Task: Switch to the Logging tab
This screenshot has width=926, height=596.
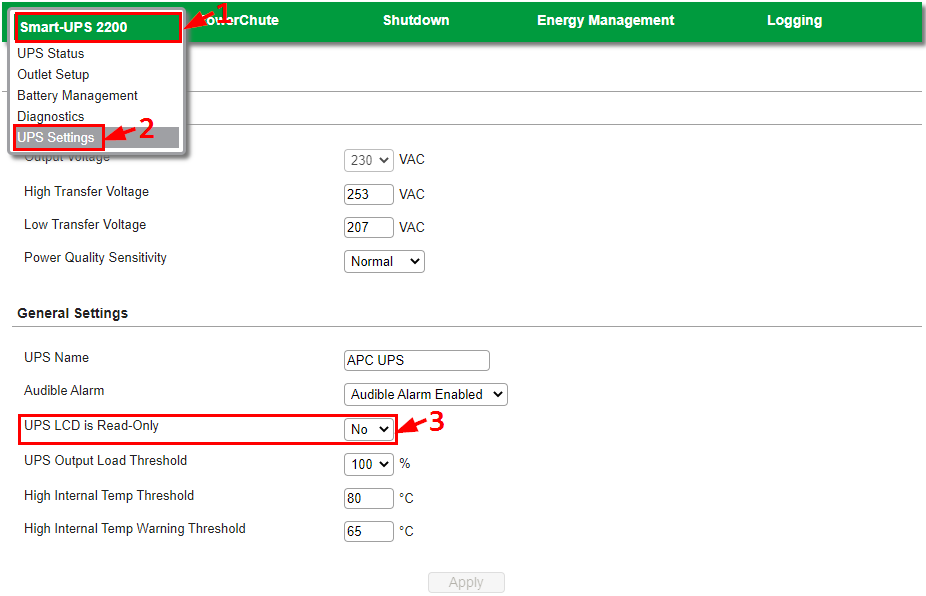Action: pyautogui.click(x=794, y=20)
